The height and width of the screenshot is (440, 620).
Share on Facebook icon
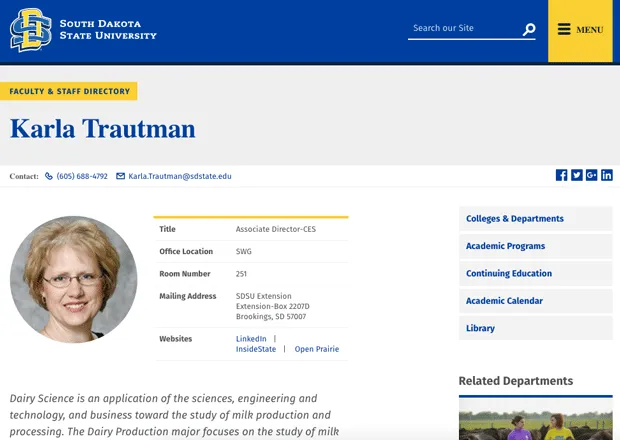(561, 175)
